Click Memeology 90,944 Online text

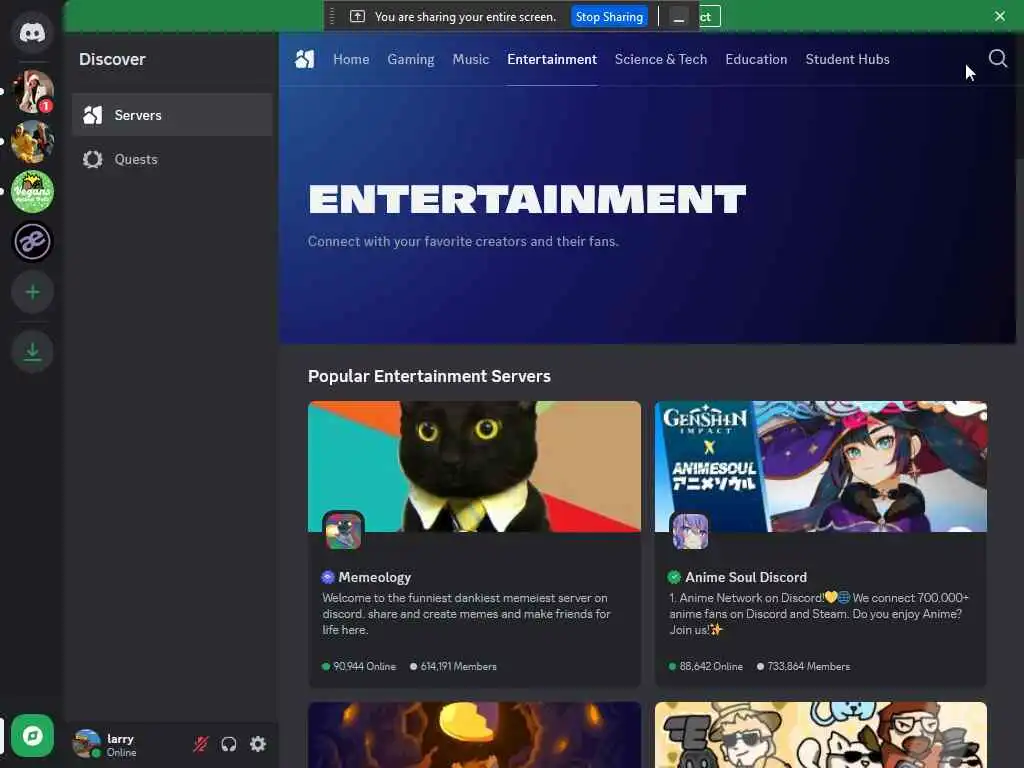tap(364, 667)
